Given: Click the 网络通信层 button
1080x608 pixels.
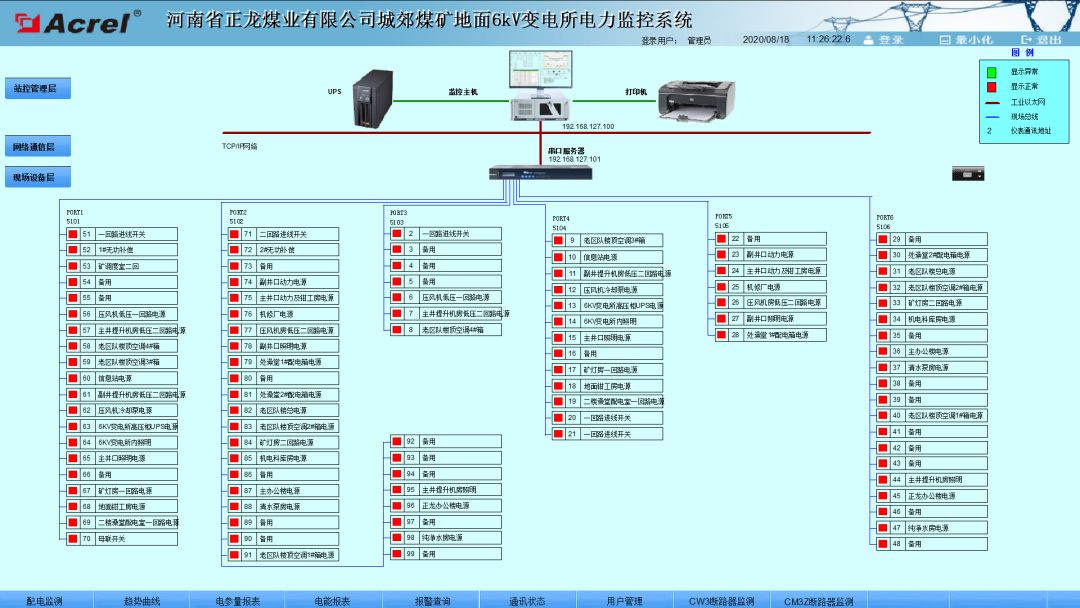Looking at the screenshot, I should (x=38, y=147).
